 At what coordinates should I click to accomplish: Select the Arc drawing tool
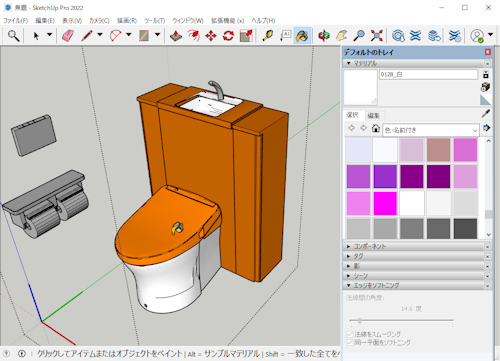[x=115, y=36]
